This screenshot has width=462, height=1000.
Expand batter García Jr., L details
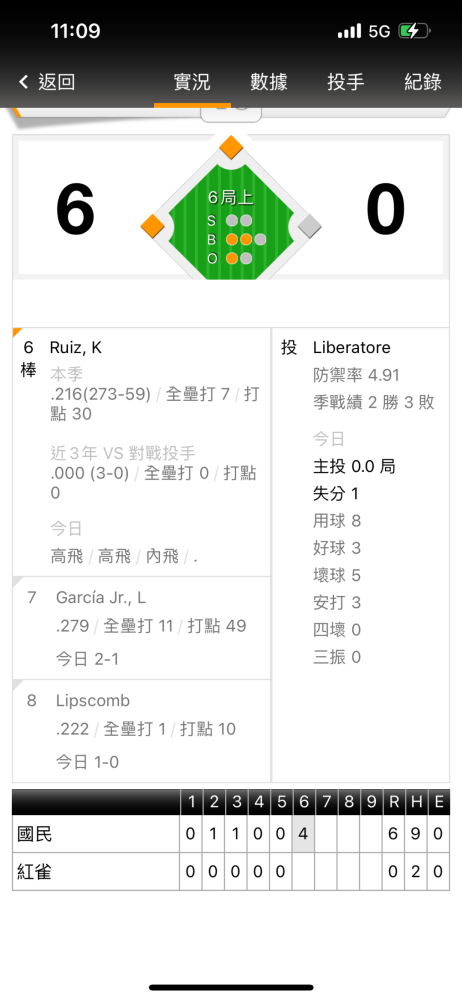click(x=142, y=628)
